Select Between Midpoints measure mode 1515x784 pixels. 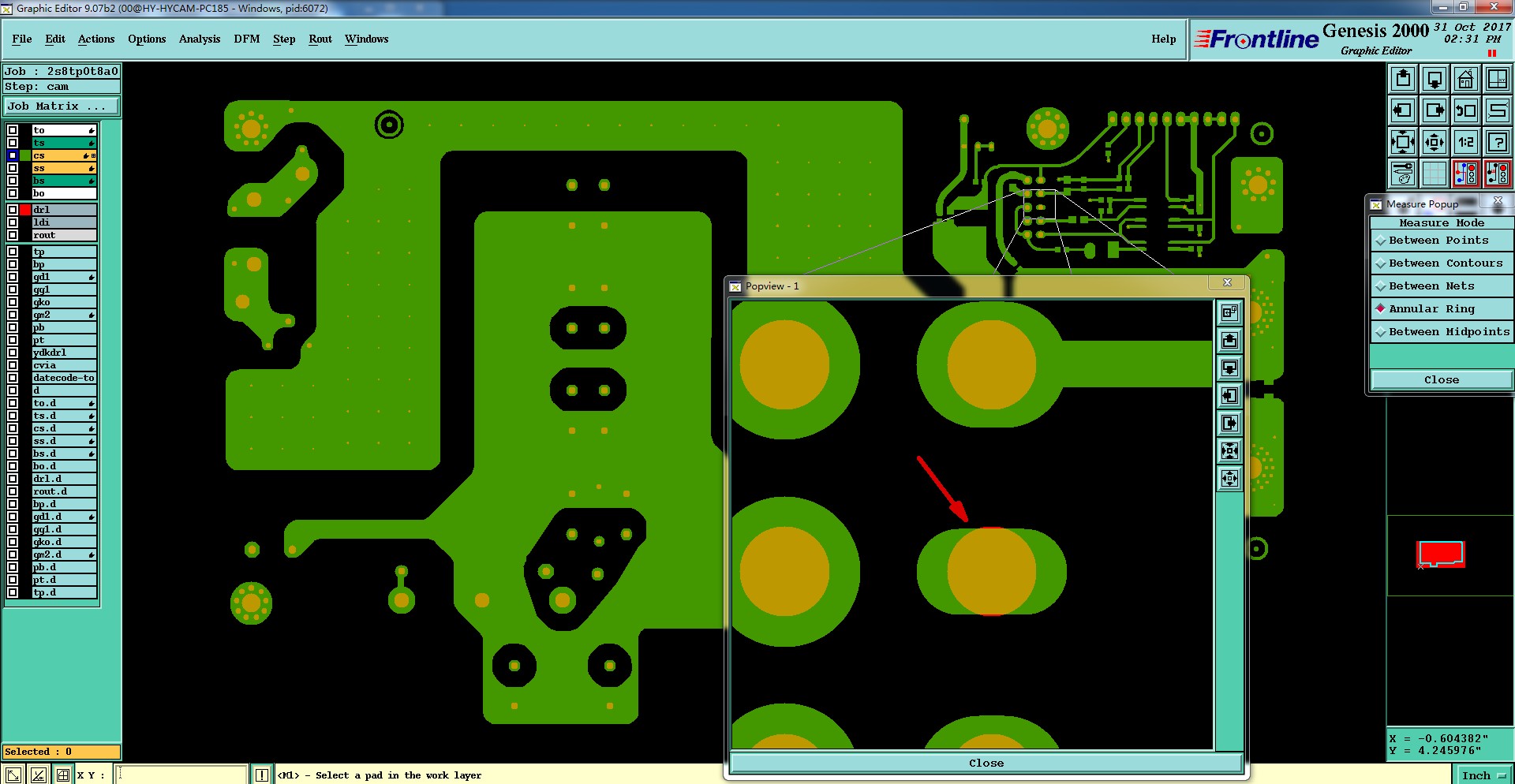click(1442, 332)
